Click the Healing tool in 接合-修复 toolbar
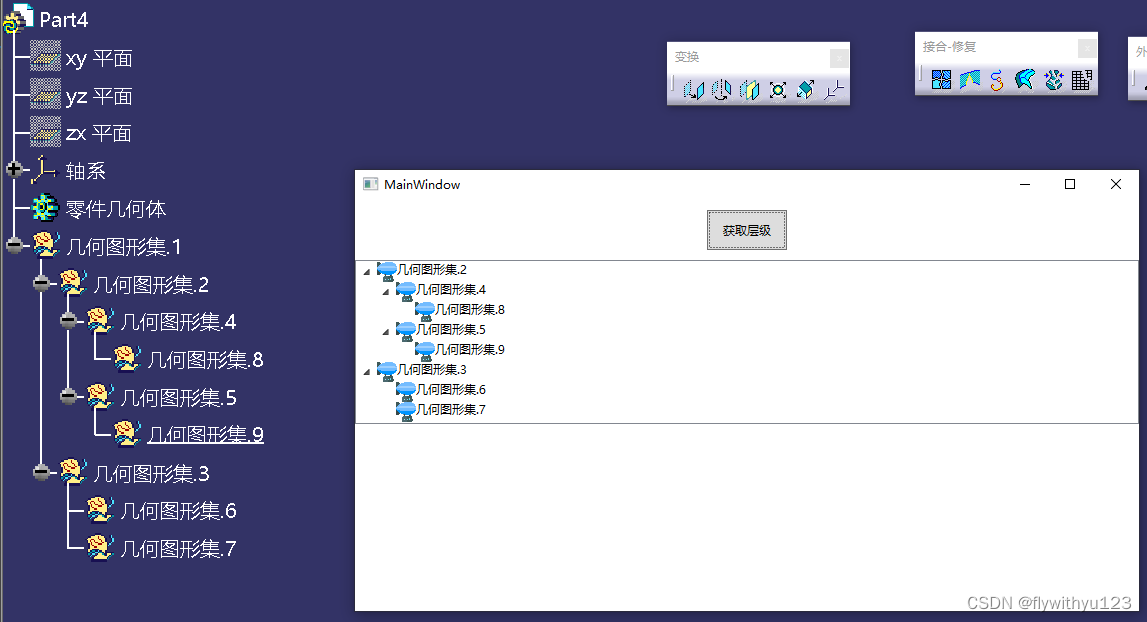This screenshot has width=1147, height=622. (969, 80)
